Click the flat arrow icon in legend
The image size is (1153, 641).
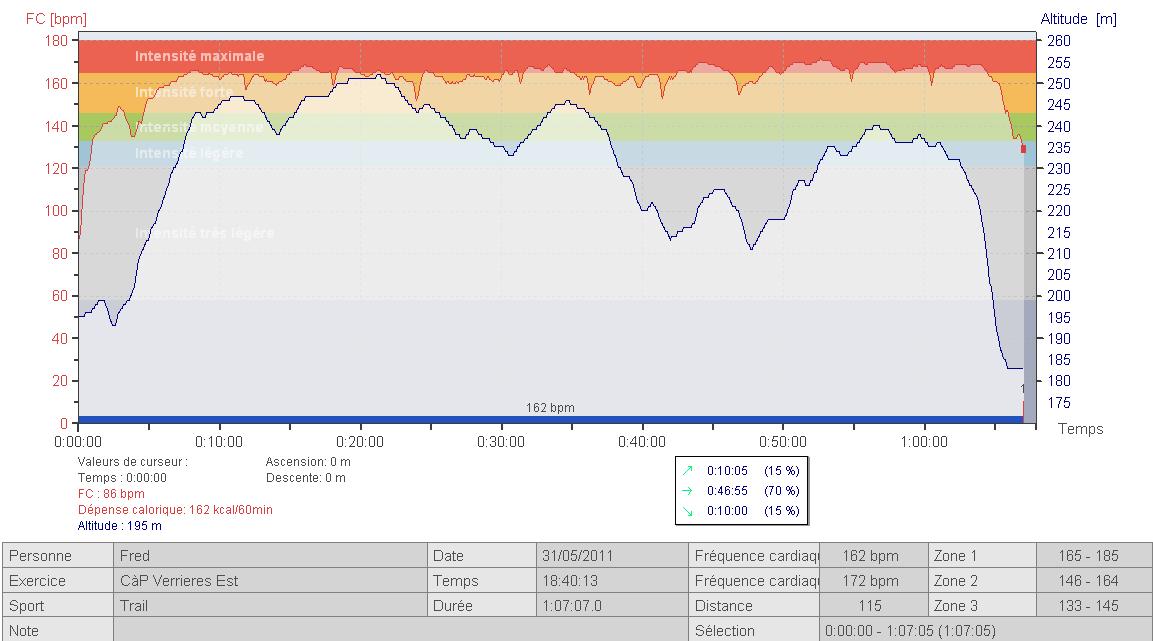[688, 490]
